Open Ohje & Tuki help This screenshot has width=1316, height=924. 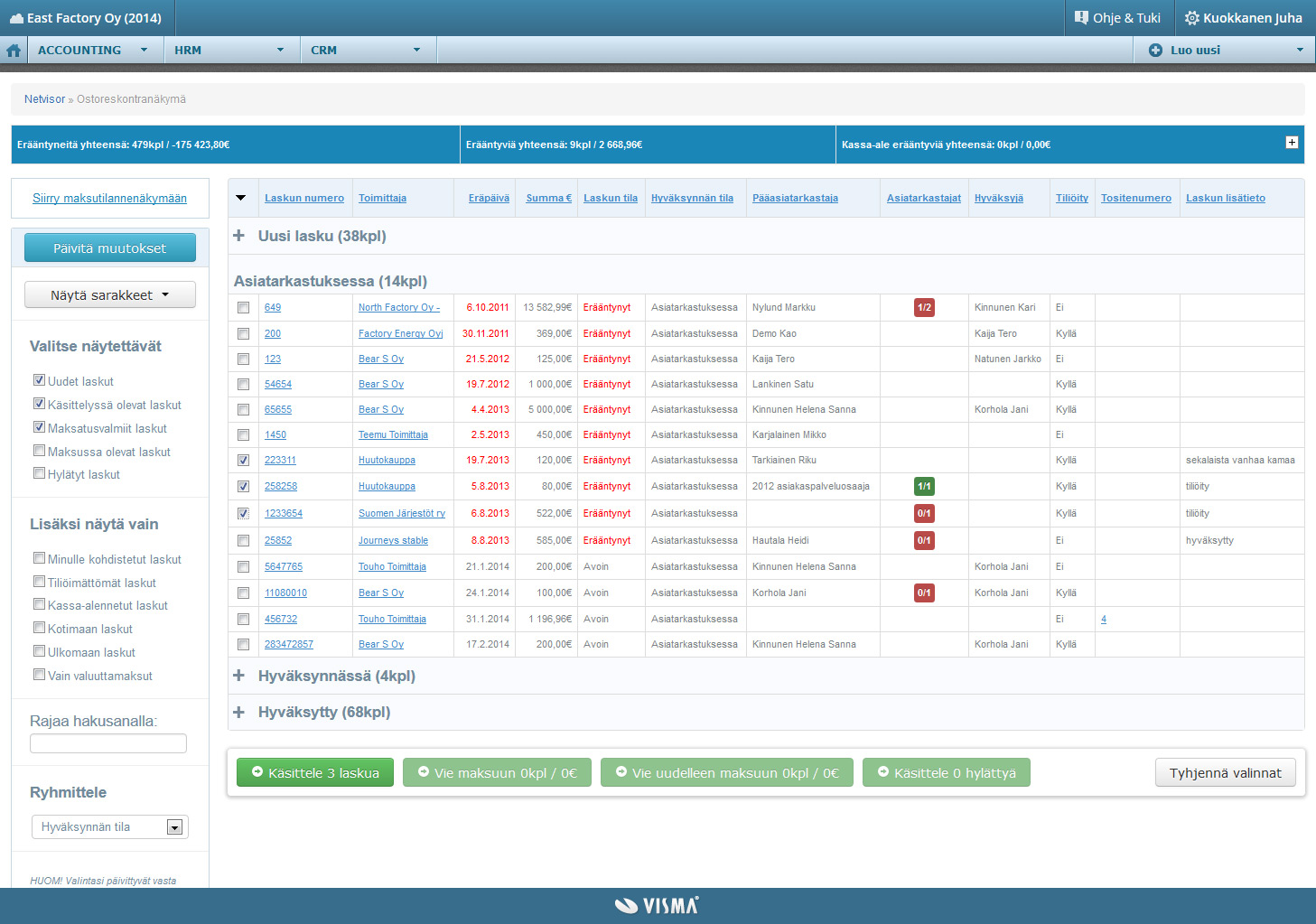1118,18
